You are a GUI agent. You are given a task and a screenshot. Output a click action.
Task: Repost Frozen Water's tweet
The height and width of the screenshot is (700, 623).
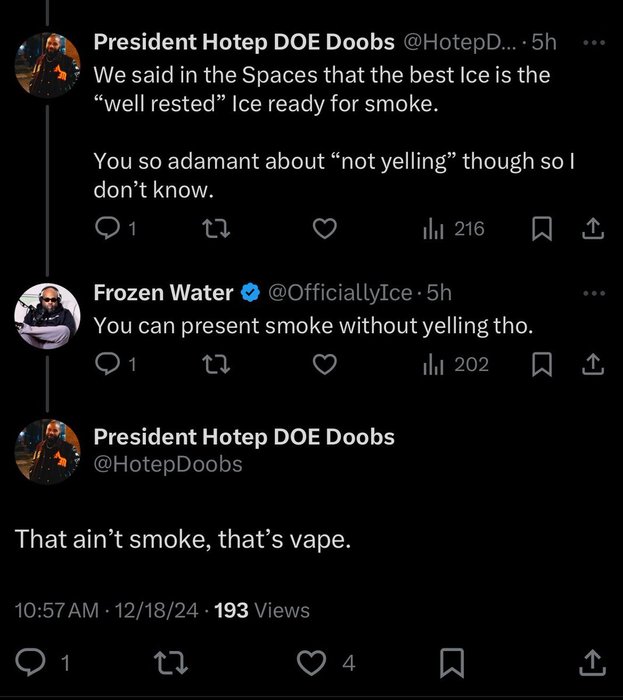[213, 365]
